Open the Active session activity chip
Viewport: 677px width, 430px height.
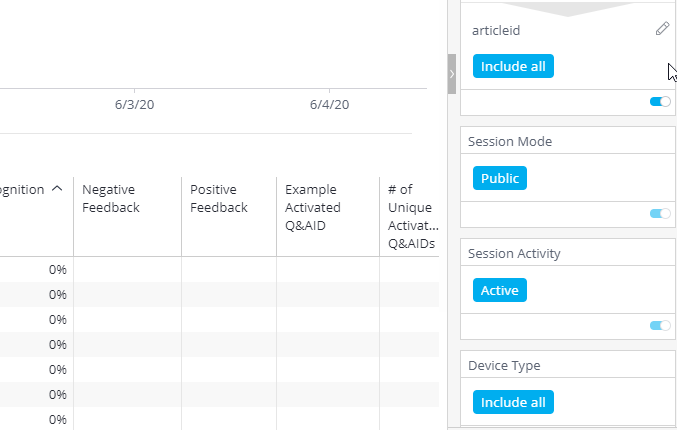pyautogui.click(x=500, y=290)
